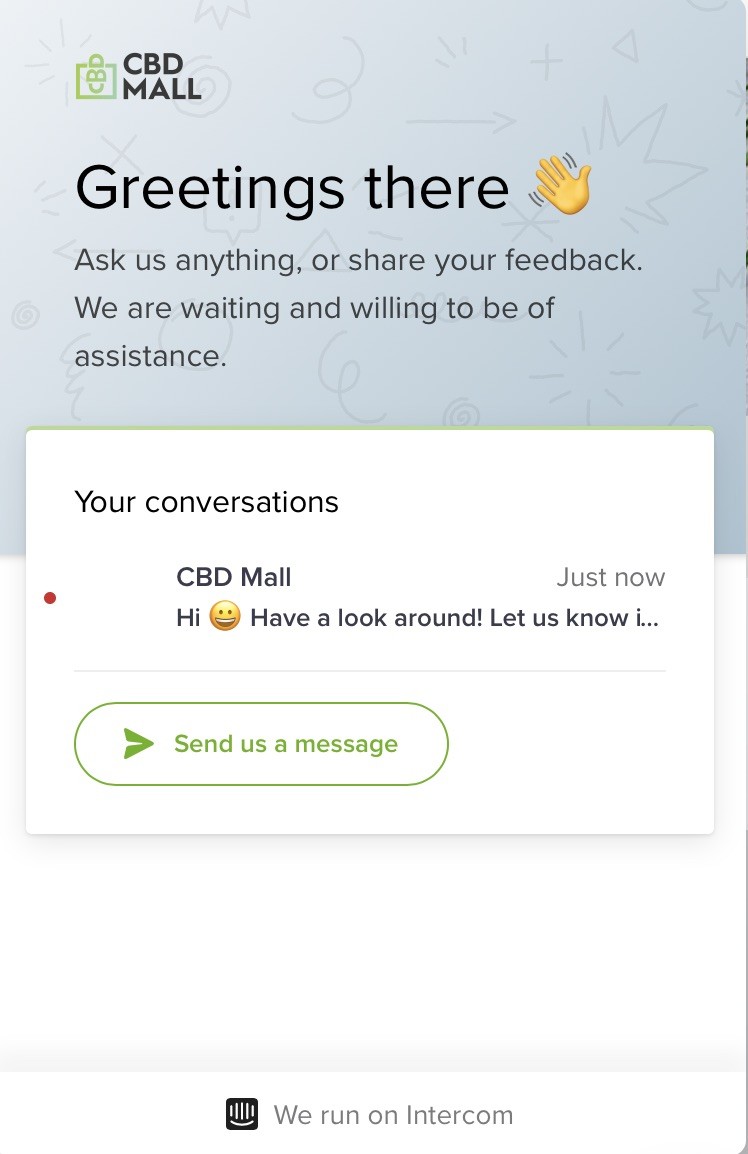Click the CBD MALL logo text
748x1154 pixels.
point(161,77)
